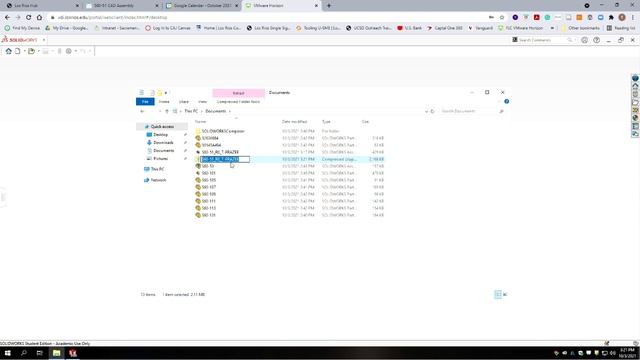Click the Extract contextual tab
640x360 pixels.
238,93
